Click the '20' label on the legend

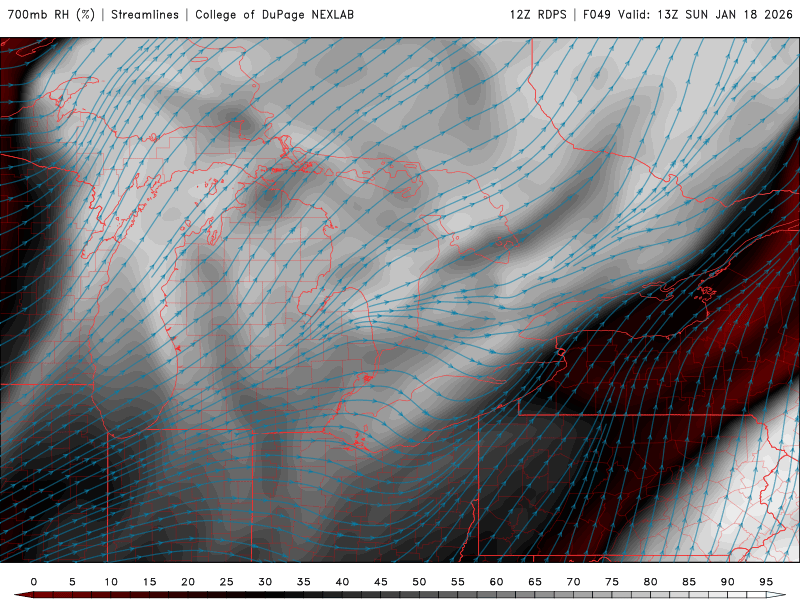(x=188, y=582)
